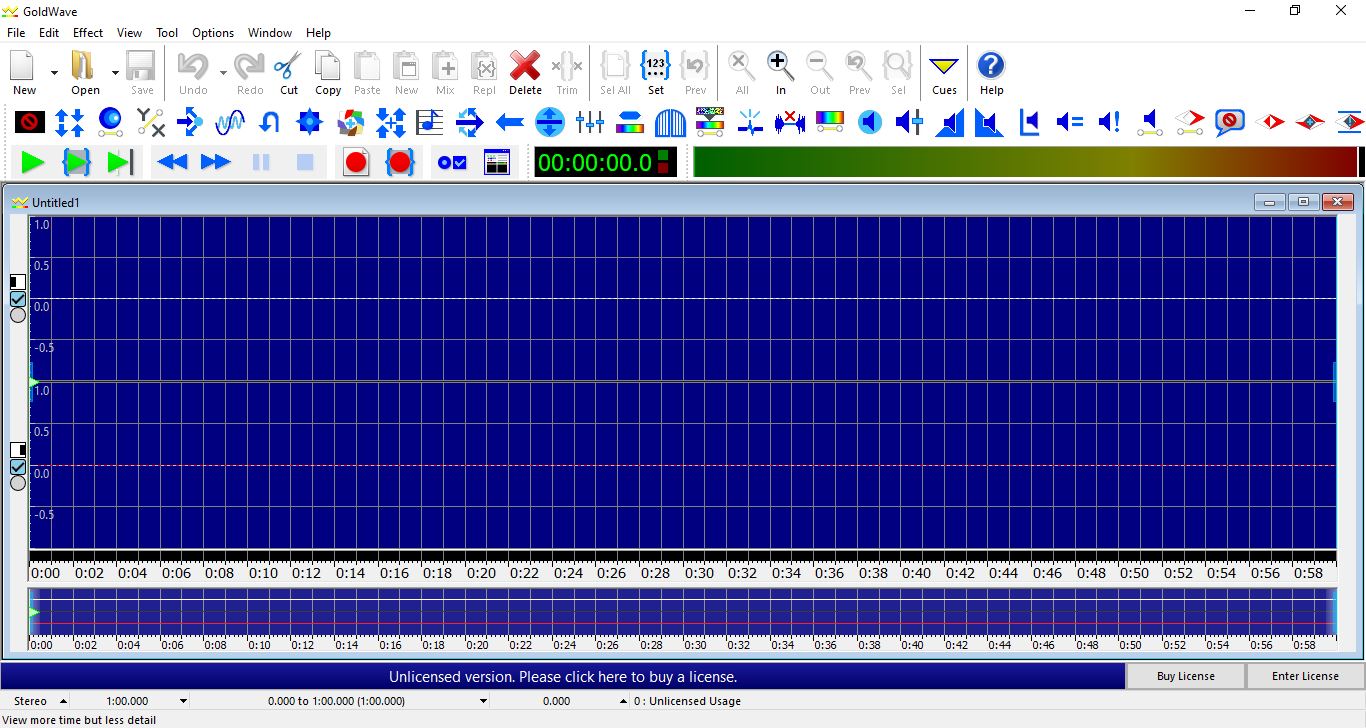Open the waveform red-X Silence reduction icon
Screen dimensions: 1366x728
pyautogui.click(x=790, y=123)
